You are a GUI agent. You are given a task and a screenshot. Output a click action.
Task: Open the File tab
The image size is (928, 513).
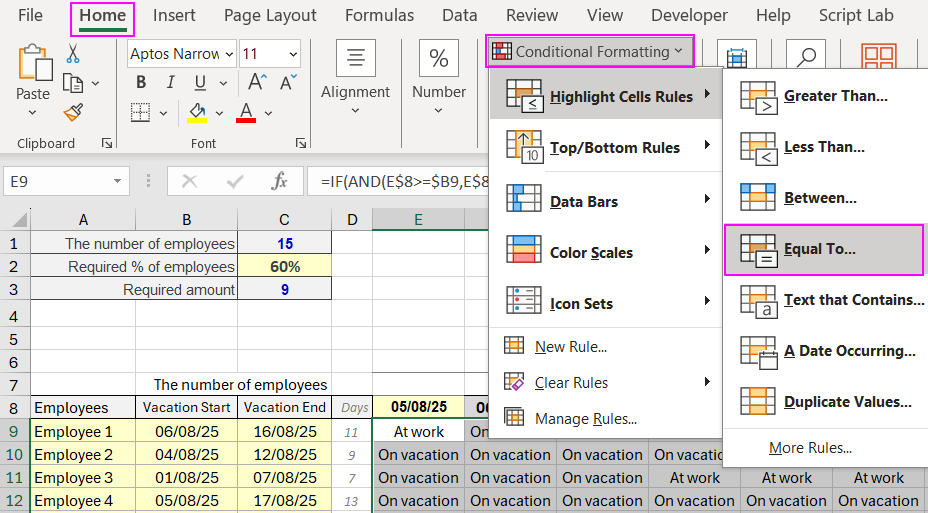[30, 15]
